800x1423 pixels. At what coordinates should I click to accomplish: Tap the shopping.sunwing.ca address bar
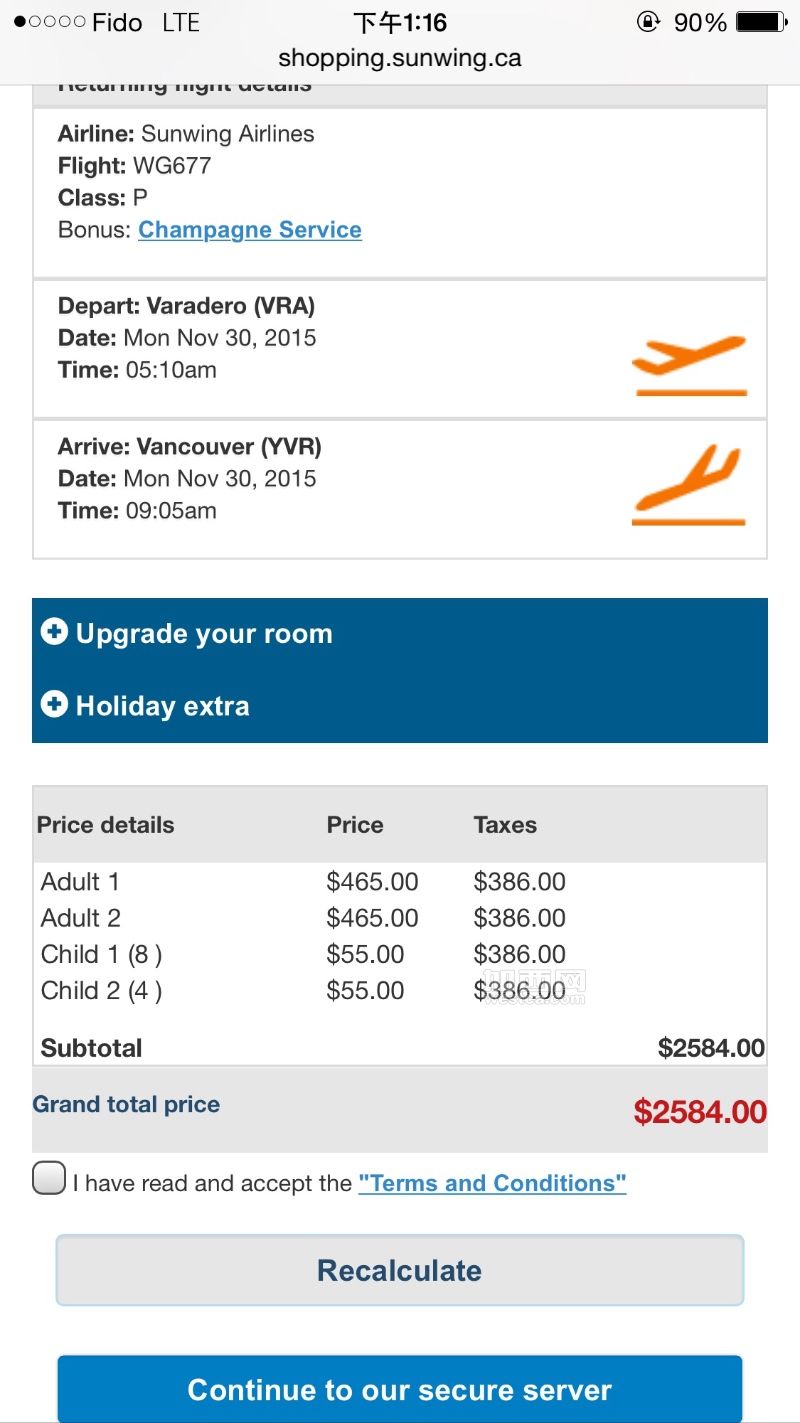coord(400,58)
